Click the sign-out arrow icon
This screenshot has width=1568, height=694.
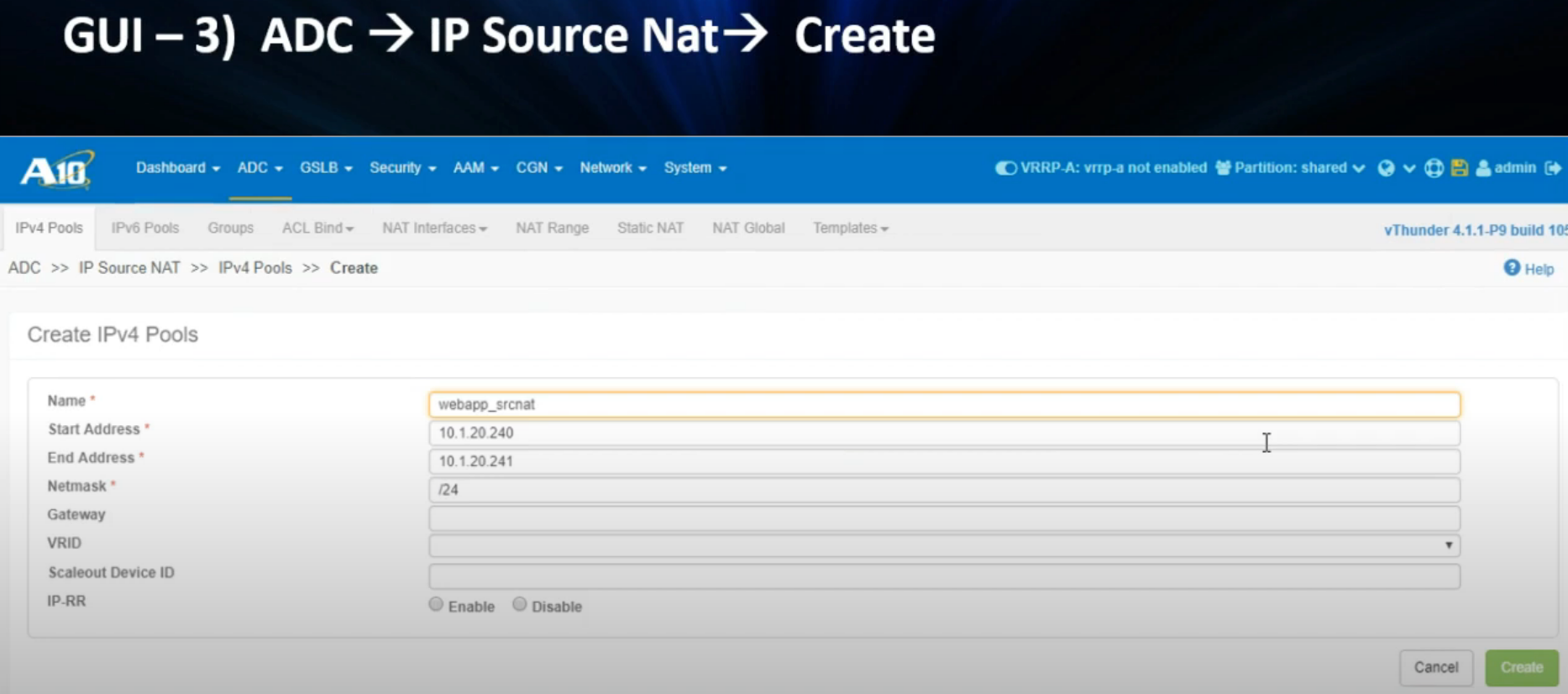coord(1553,168)
